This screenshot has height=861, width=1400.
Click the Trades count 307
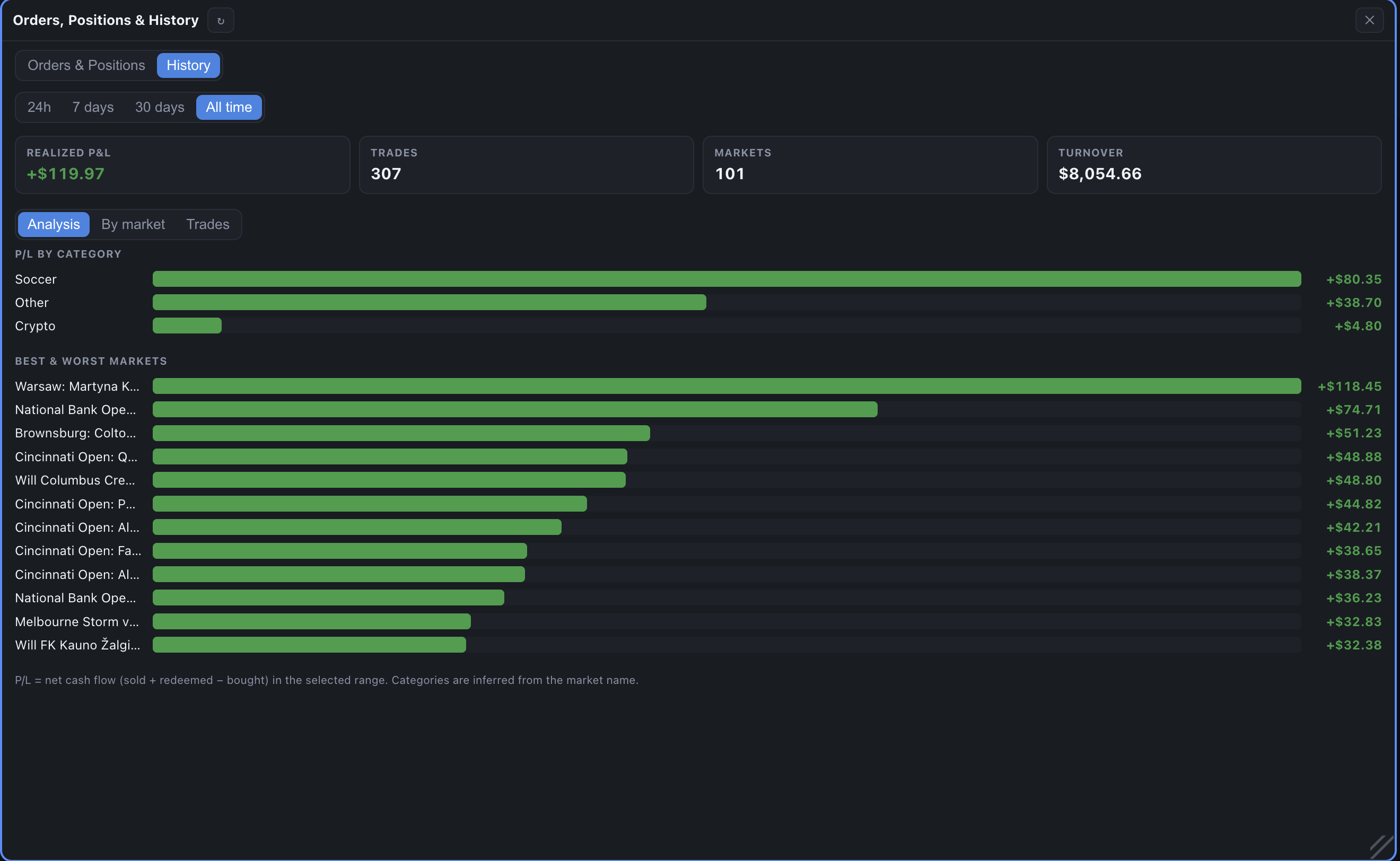(386, 174)
